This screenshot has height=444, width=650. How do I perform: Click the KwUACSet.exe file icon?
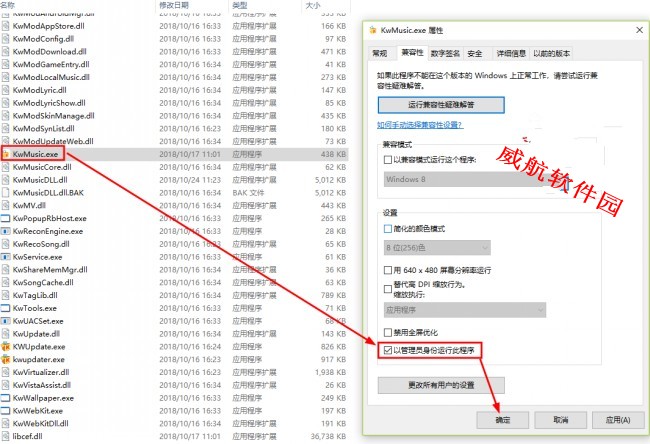coord(5,321)
